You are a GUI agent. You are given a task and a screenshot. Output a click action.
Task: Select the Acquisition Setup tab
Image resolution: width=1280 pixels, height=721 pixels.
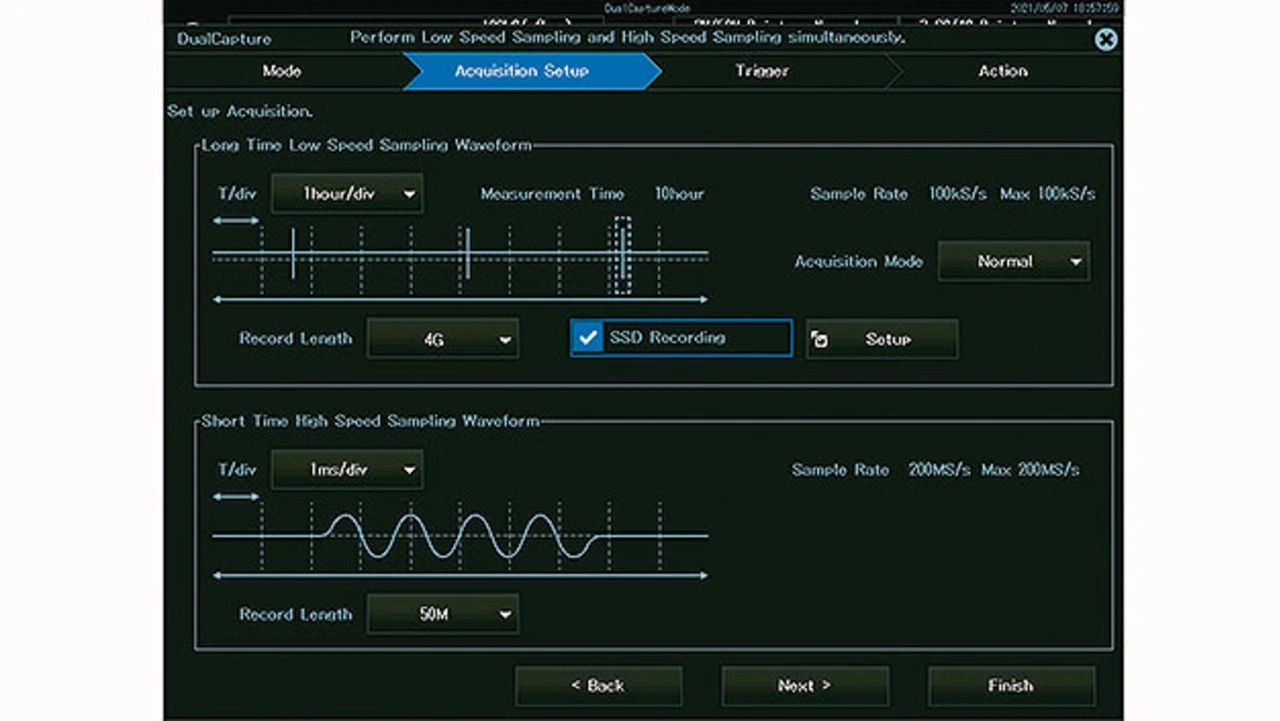(521, 71)
